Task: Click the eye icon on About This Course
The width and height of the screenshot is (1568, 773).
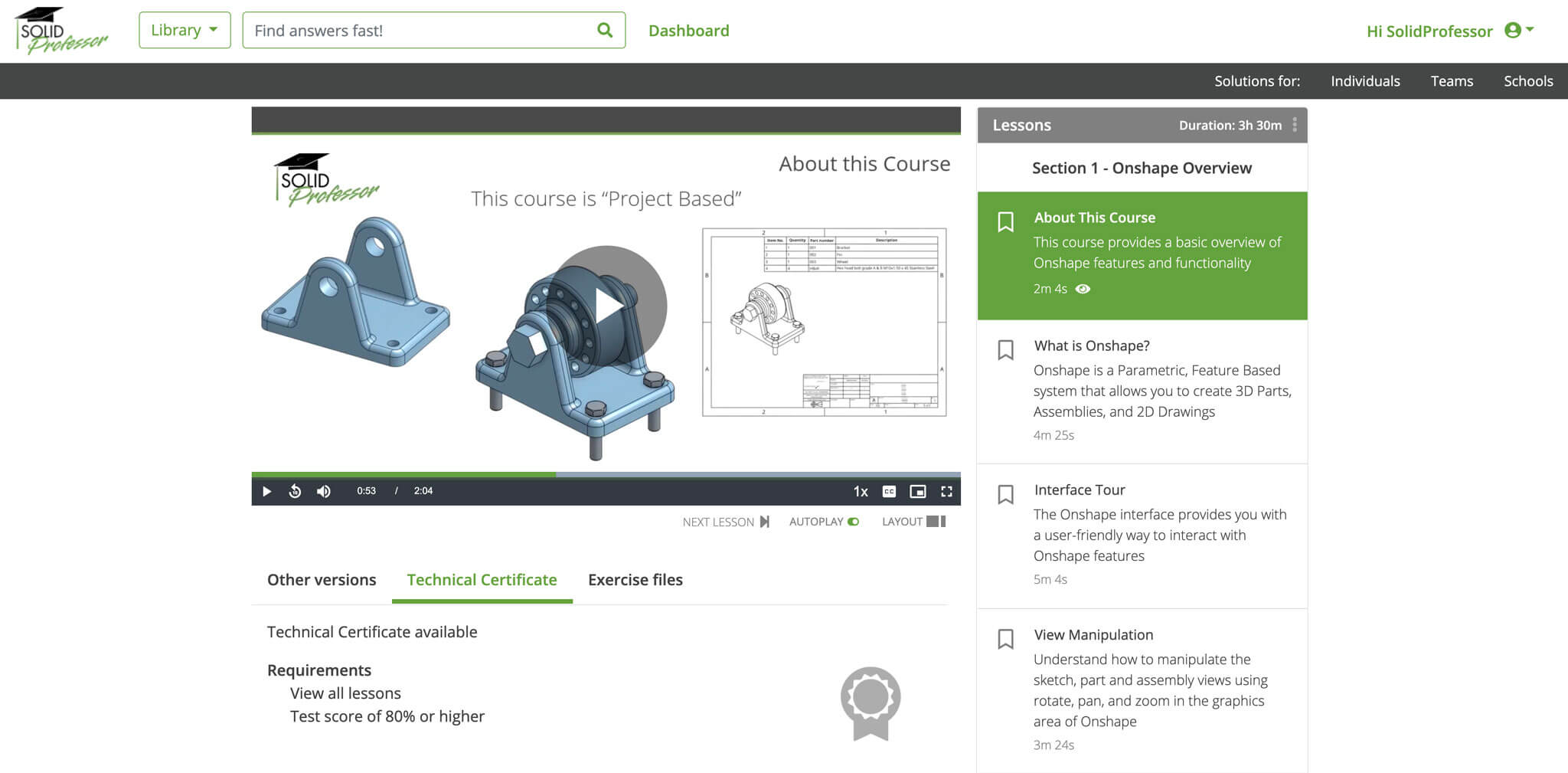Action: tap(1083, 289)
